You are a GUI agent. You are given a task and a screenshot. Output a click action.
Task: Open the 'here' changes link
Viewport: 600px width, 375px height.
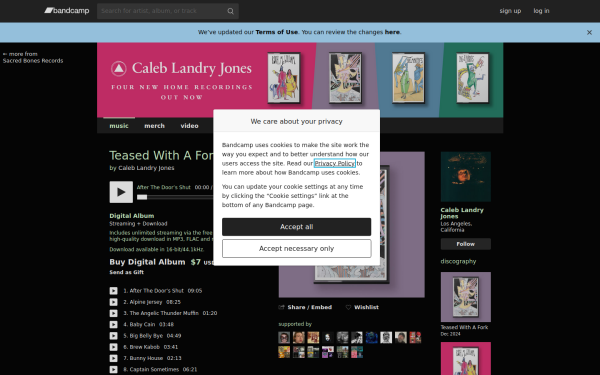pyautogui.click(x=392, y=32)
